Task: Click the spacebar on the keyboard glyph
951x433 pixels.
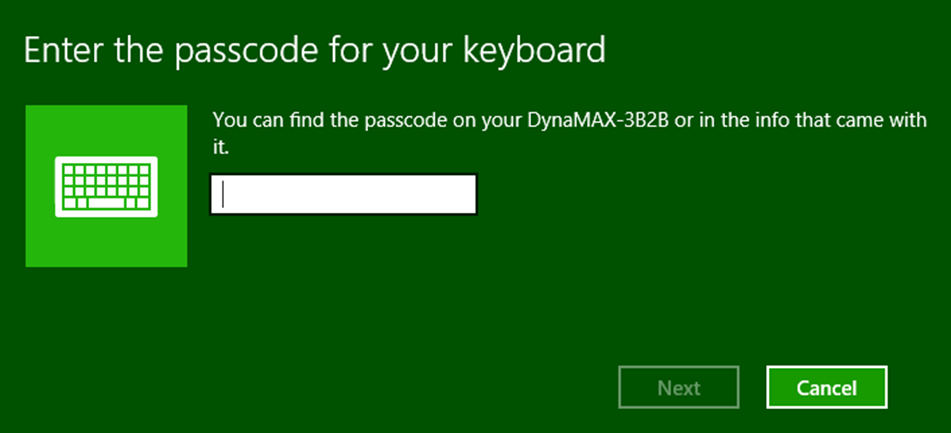Action: pos(106,203)
